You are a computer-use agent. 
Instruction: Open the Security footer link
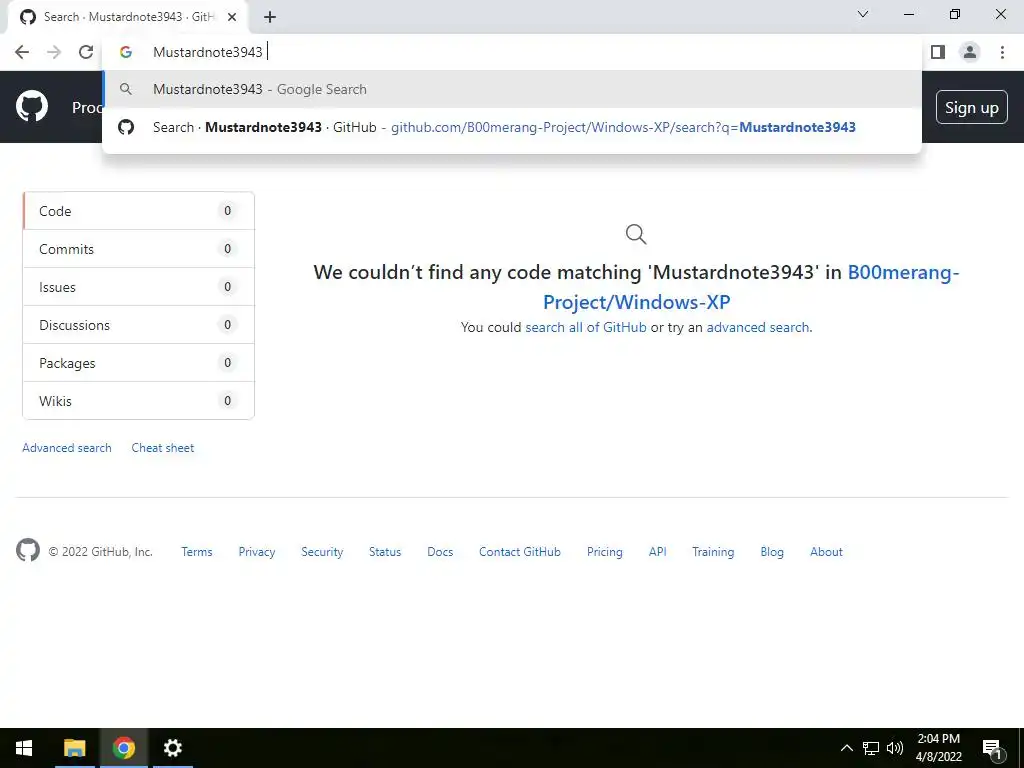(322, 552)
